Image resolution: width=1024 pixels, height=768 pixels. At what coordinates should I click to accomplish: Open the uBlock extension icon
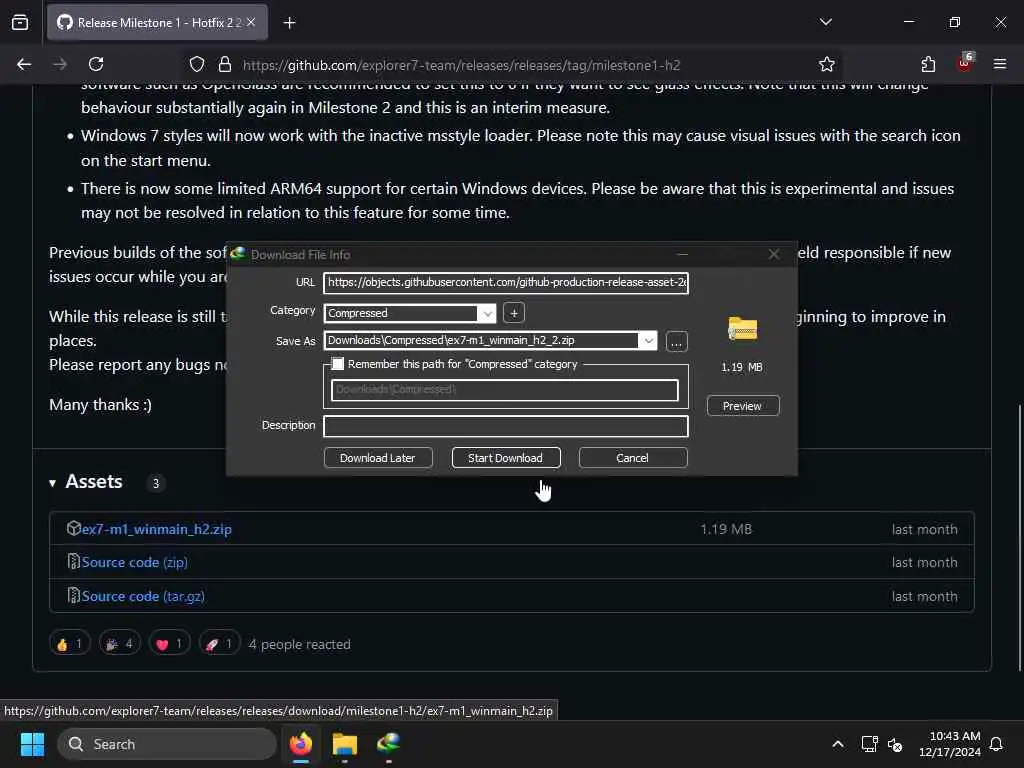[x=965, y=63]
